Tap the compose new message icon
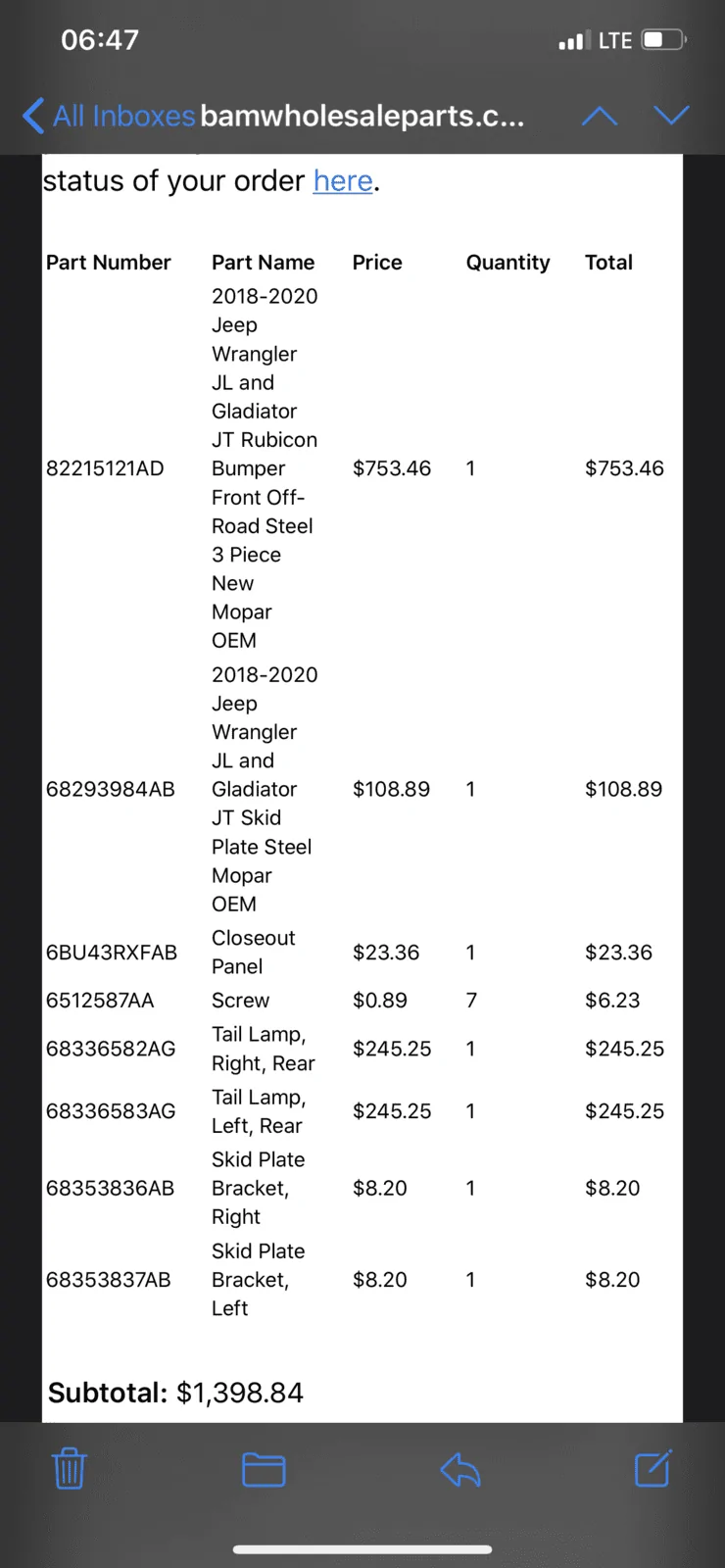Image resolution: width=725 pixels, height=1568 pixels. 653,1468
